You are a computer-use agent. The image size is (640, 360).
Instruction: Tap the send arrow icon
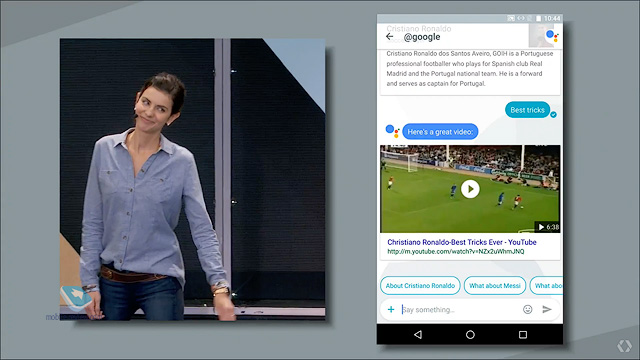tap(547, 309)
